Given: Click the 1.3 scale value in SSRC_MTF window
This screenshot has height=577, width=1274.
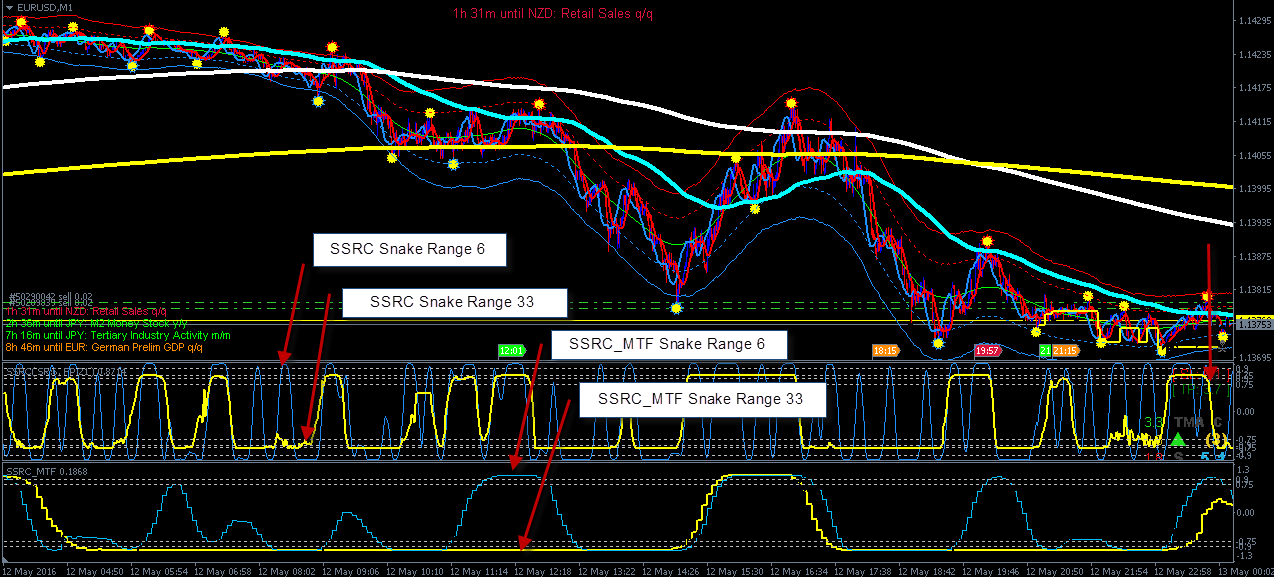Looking at the screenshot, I should (1245, 469).
